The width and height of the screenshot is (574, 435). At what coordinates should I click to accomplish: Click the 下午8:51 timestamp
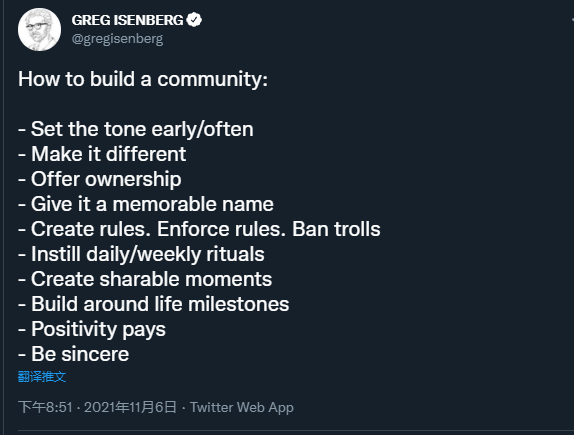point(45,407)
